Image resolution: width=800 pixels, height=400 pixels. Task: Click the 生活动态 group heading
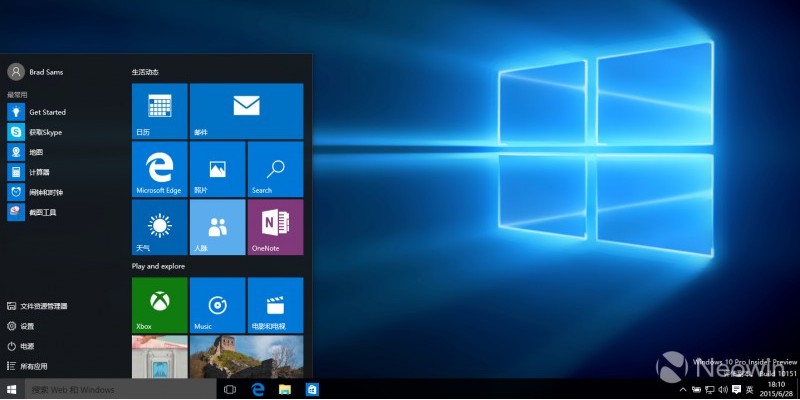point(145,72)
